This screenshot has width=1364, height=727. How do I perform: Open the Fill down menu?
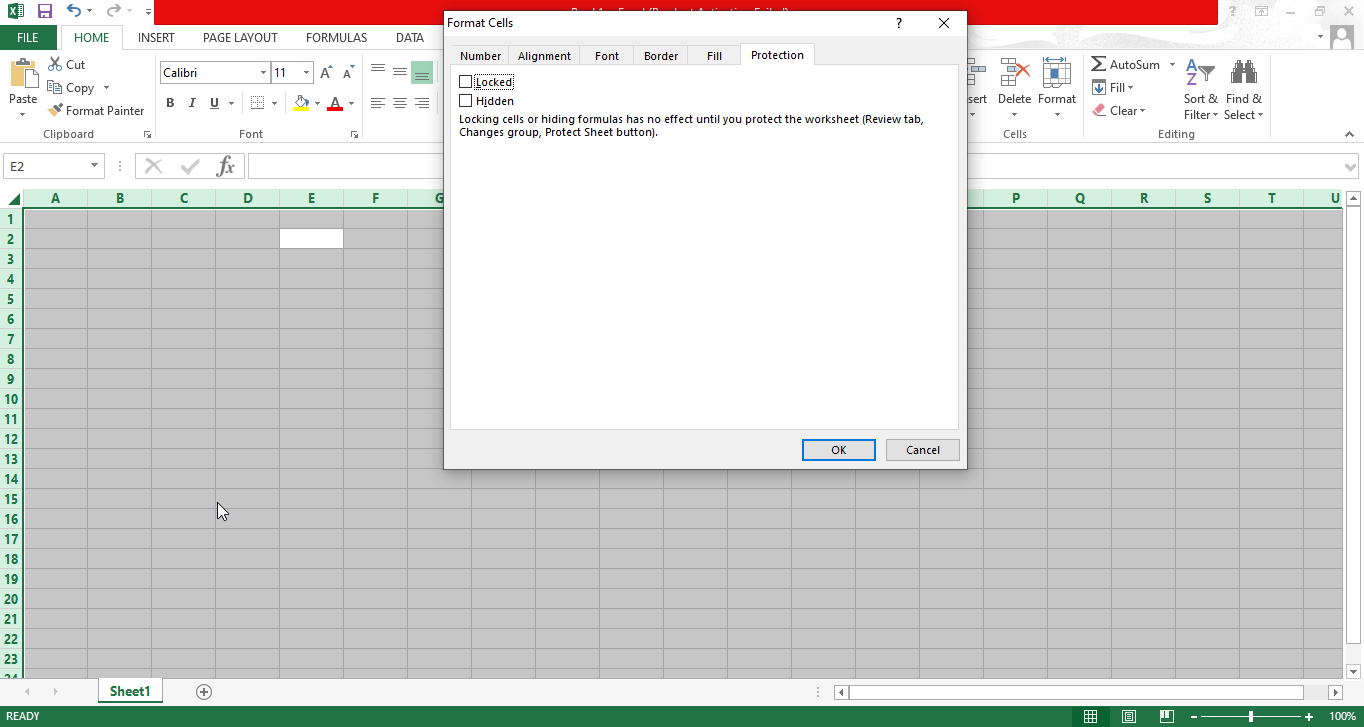[1112, 87]
